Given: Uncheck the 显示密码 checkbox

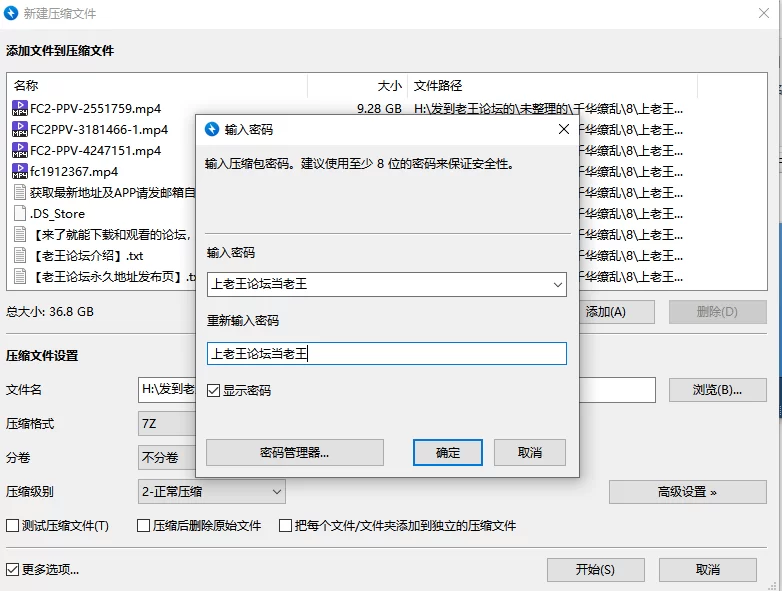Looking at the screenshot, I should coord(213,390).
